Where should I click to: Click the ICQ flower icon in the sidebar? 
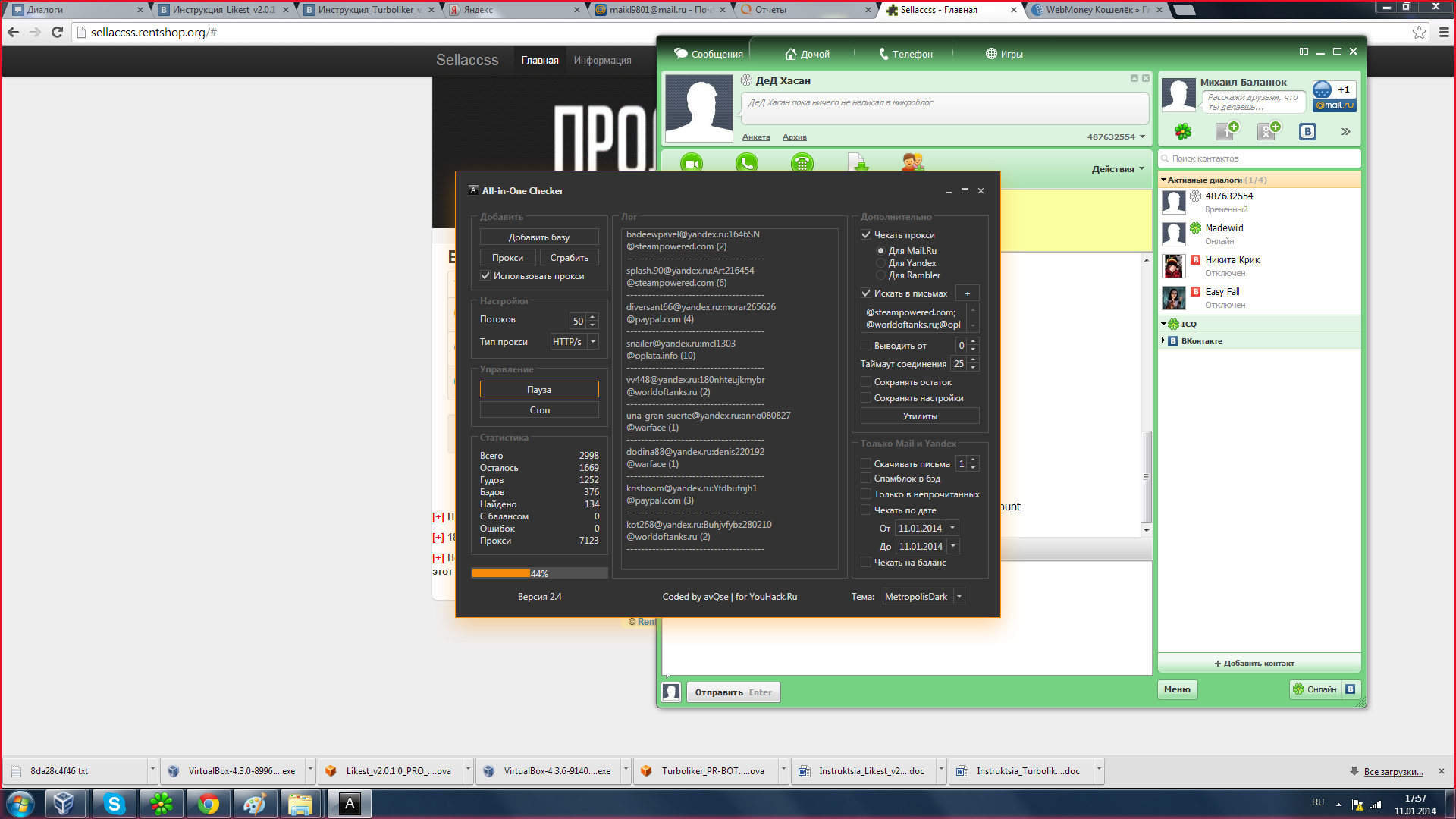(x=1182, y=131)
